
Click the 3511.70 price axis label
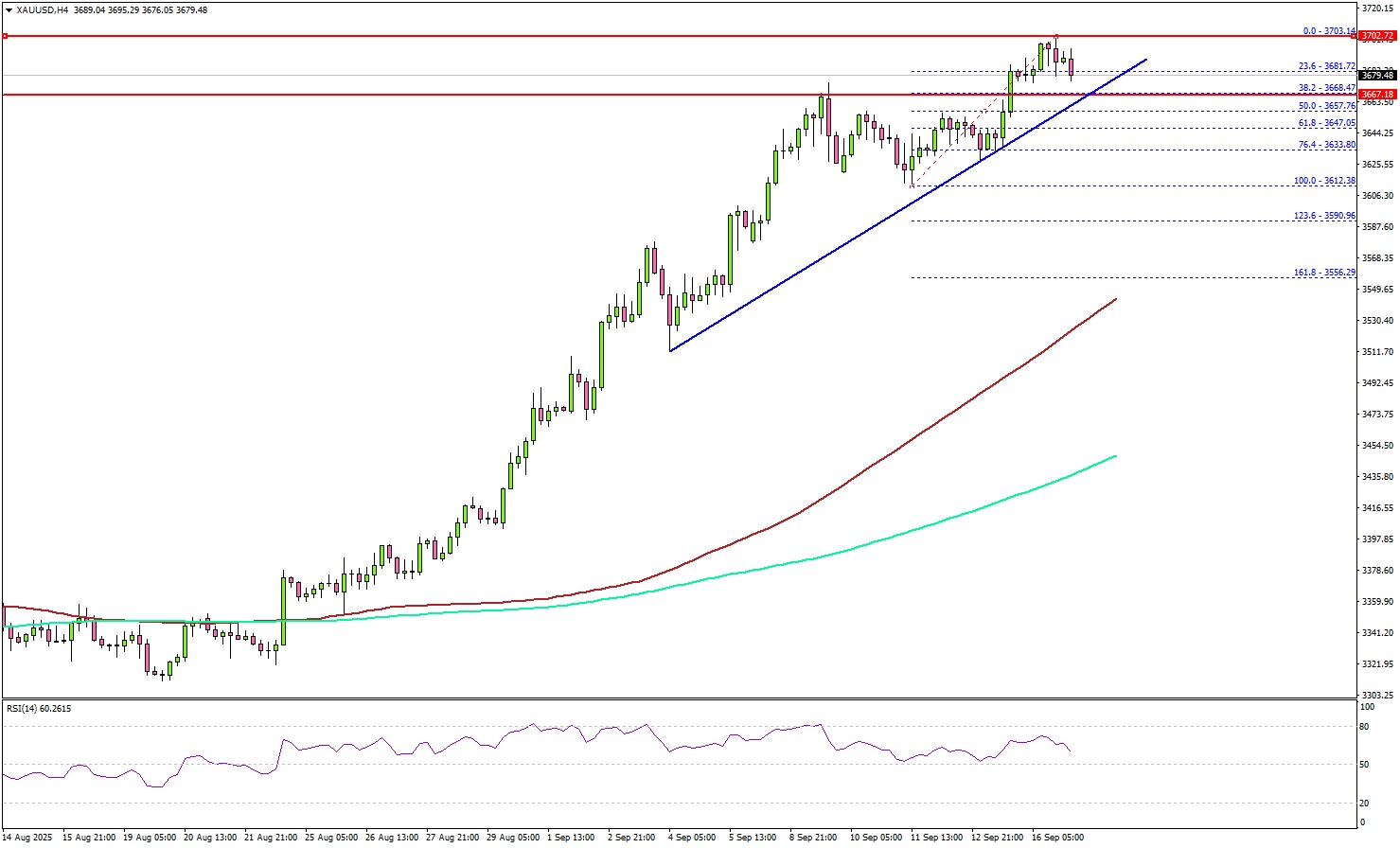(1375, 352)
